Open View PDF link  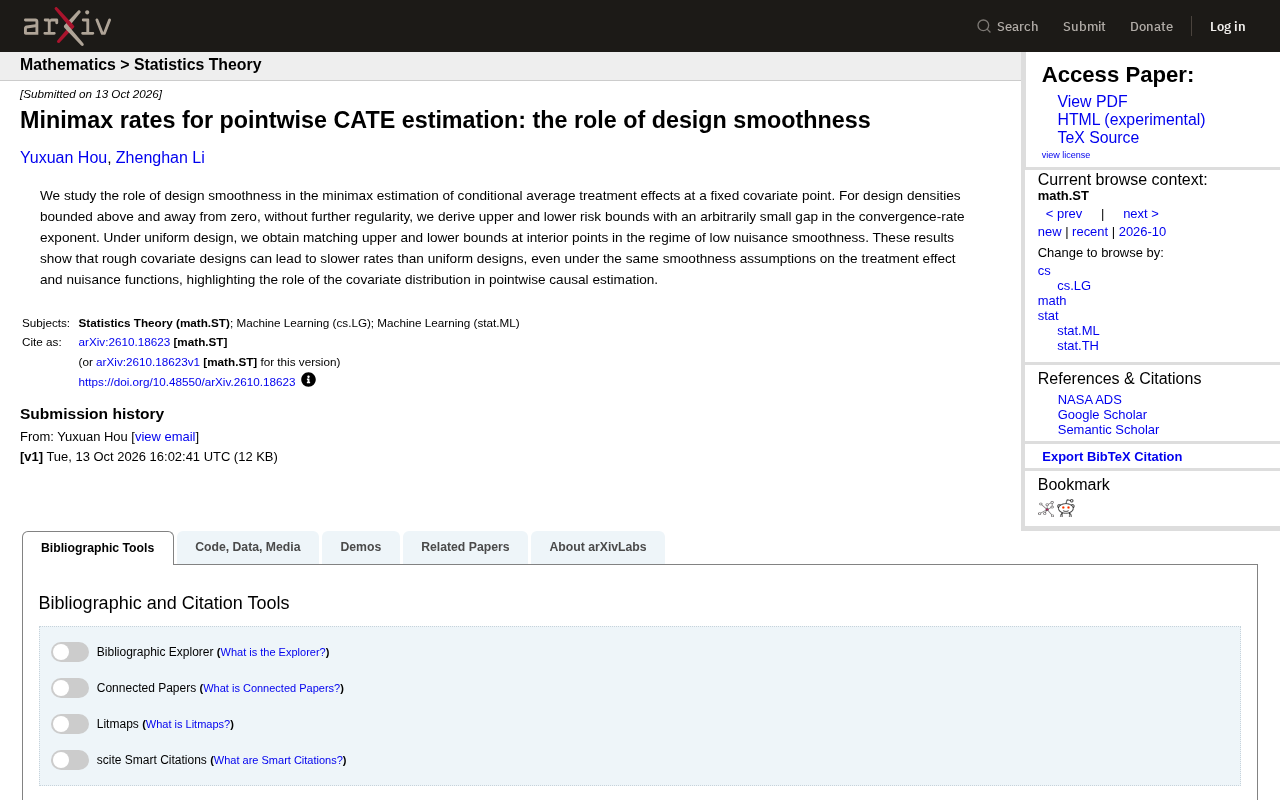[x=1092, y=102]
